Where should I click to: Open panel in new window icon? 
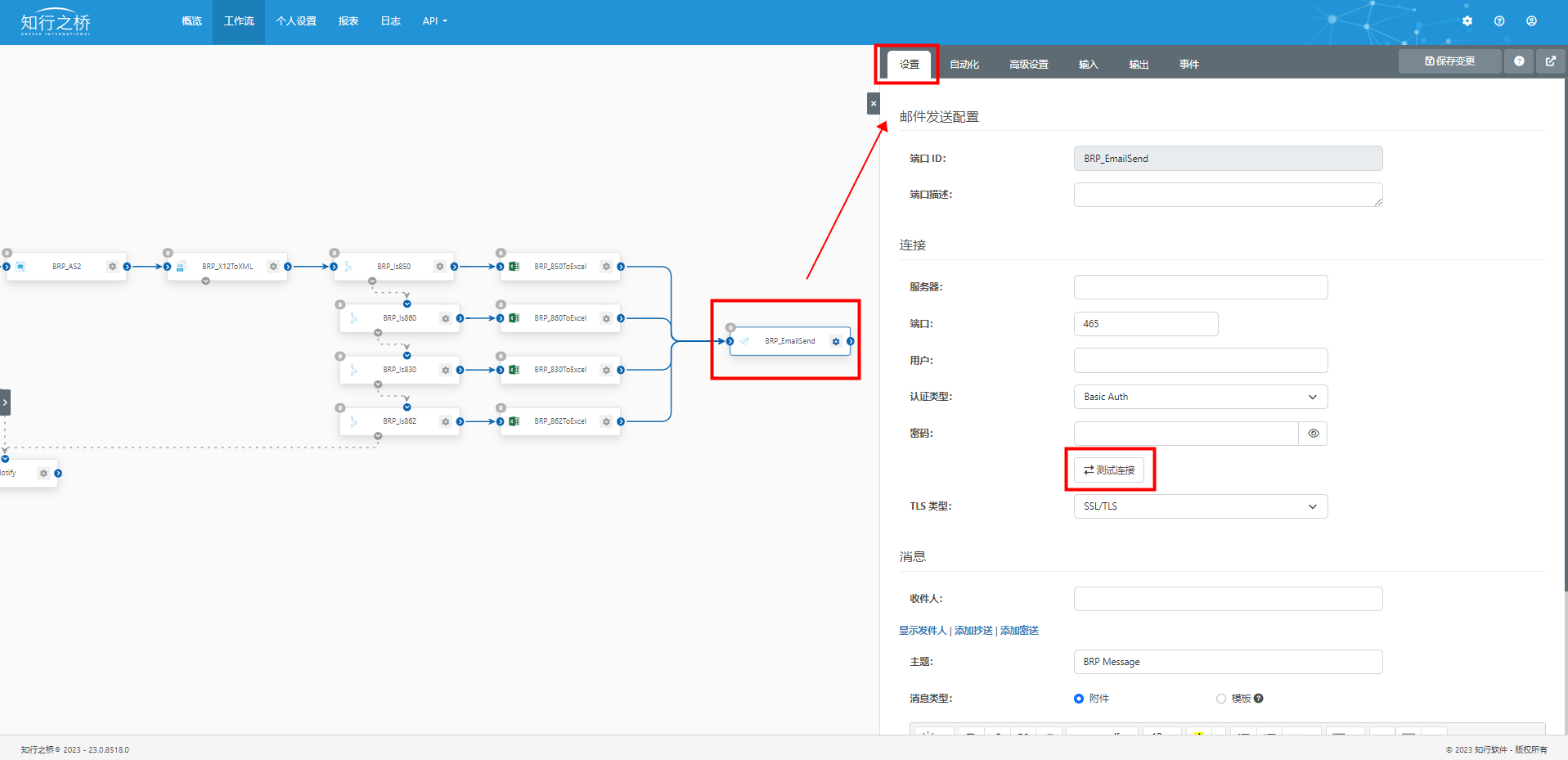pos(1550,61)
